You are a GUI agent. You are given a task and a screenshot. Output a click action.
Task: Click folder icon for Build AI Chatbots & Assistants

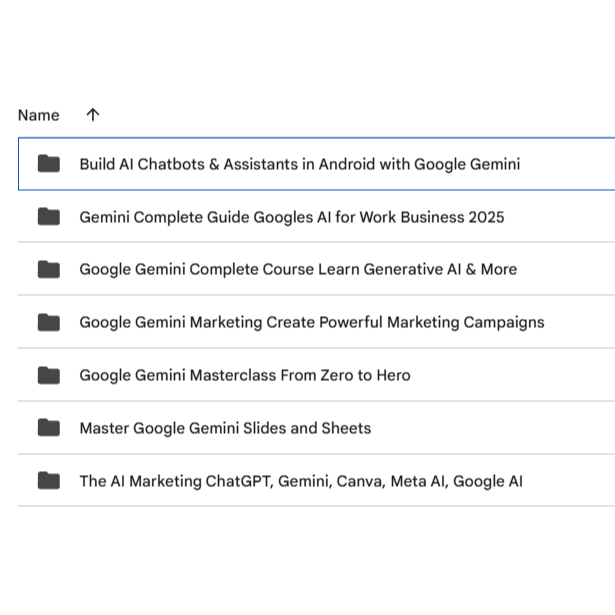coord(49,164)
